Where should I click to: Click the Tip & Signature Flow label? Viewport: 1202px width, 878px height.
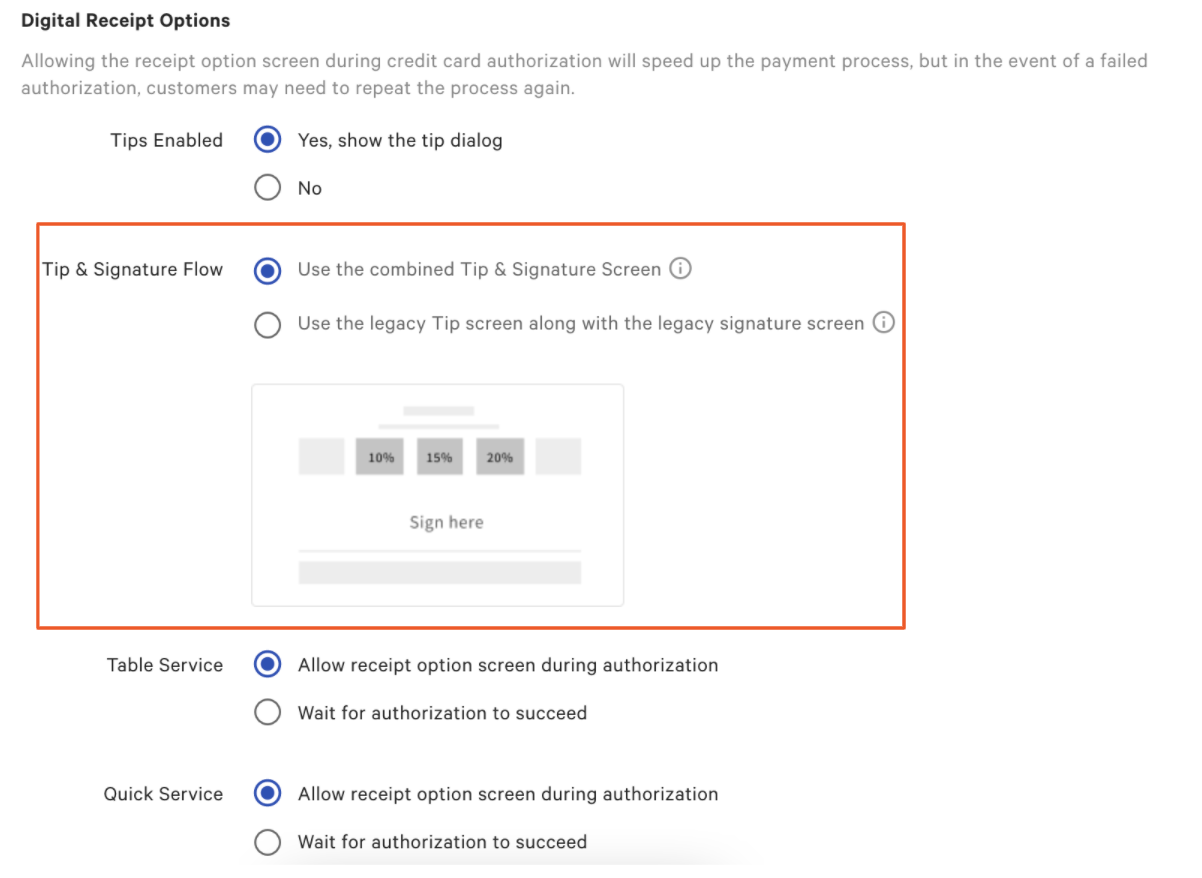[x=132, y=268]
